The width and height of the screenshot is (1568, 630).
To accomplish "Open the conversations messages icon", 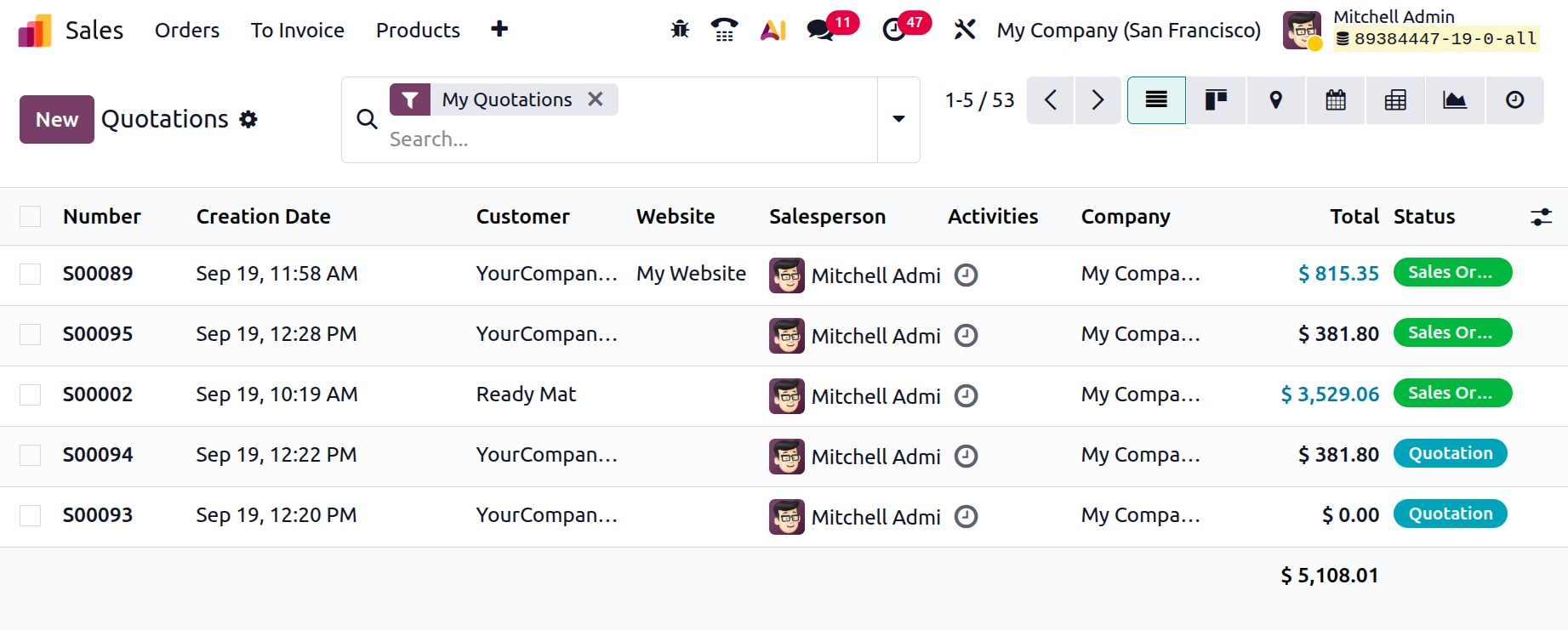I will tap(820, 30).
